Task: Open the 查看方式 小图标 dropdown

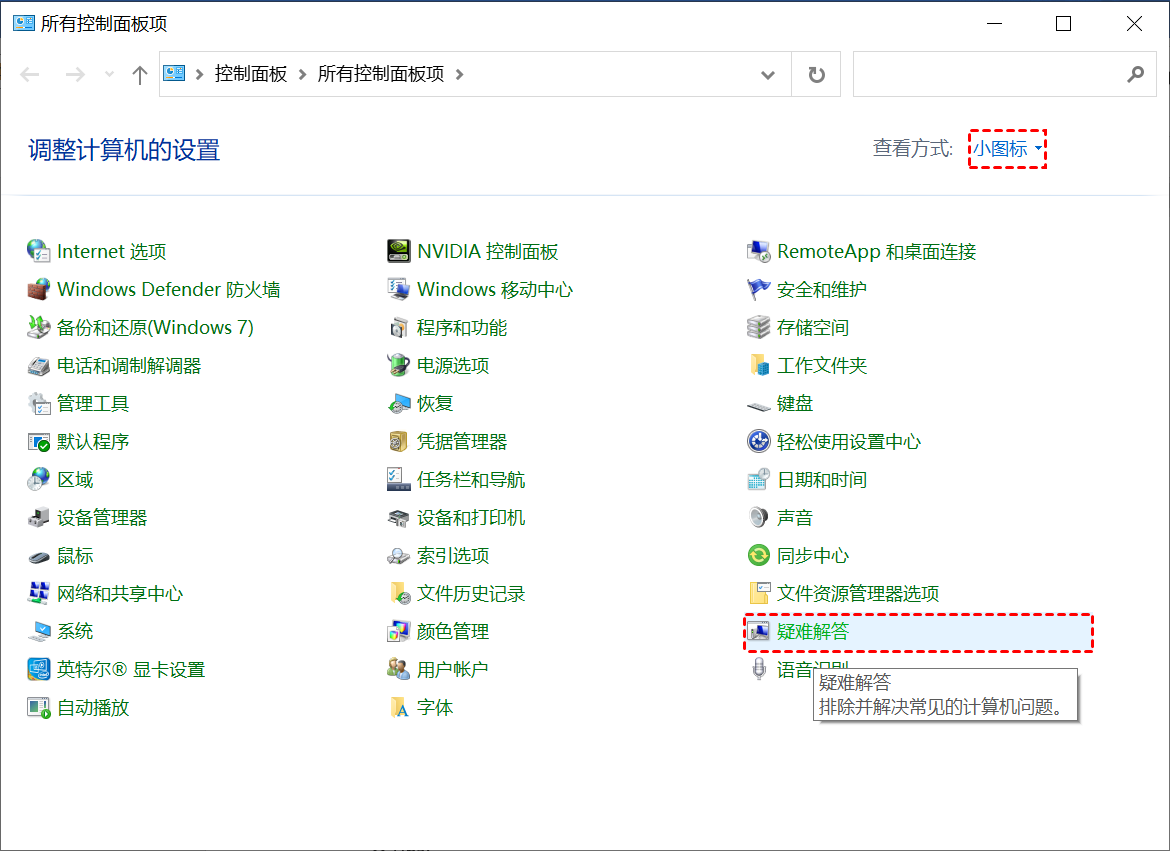Action: click(x=1007, y=149)
